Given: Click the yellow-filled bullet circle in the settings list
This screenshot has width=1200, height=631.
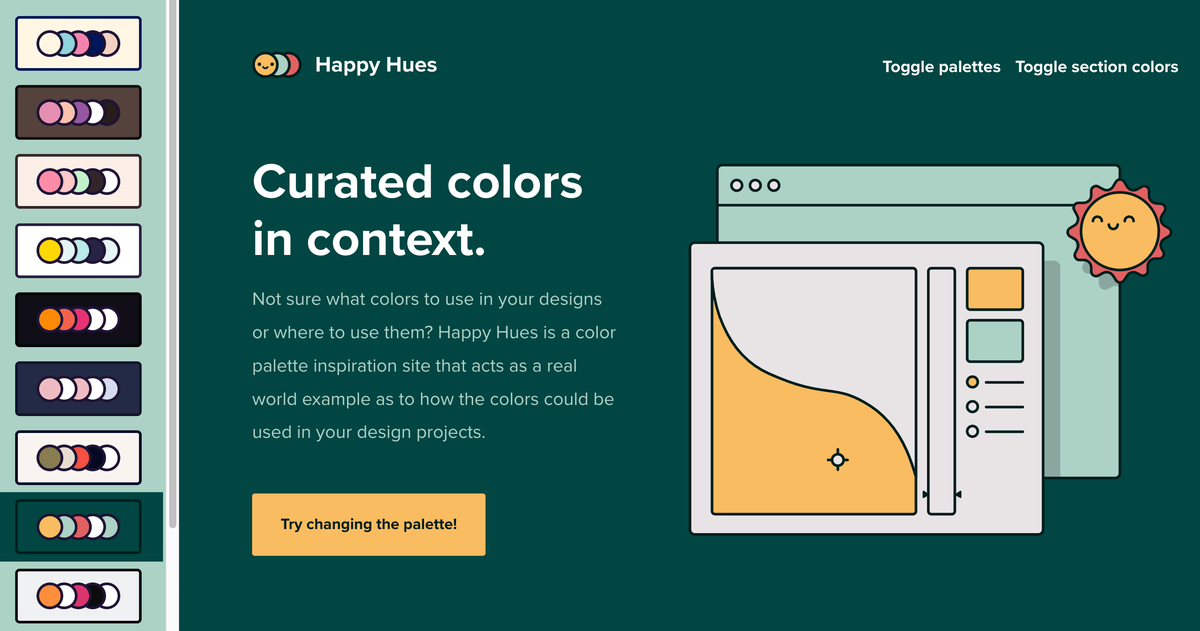Looking at the screenshot, I should click(972, 382).
